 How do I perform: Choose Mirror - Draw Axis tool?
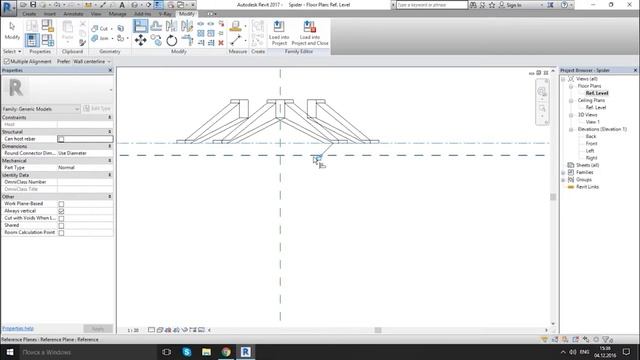click(187, 26)
